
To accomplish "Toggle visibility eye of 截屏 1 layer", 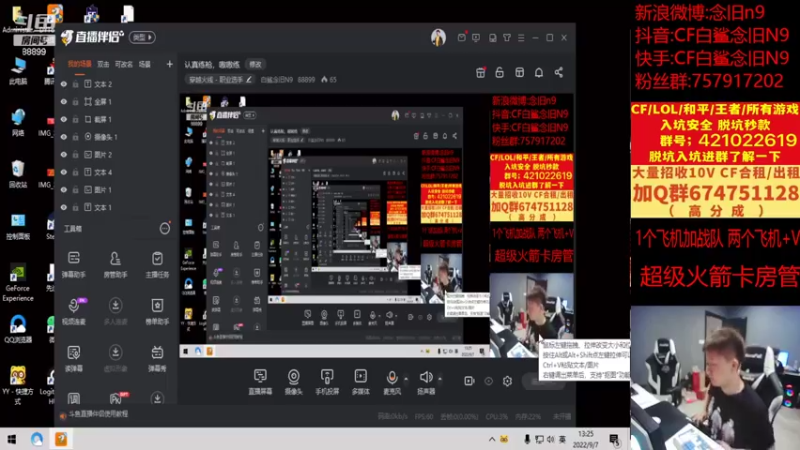I will (64, 119).
